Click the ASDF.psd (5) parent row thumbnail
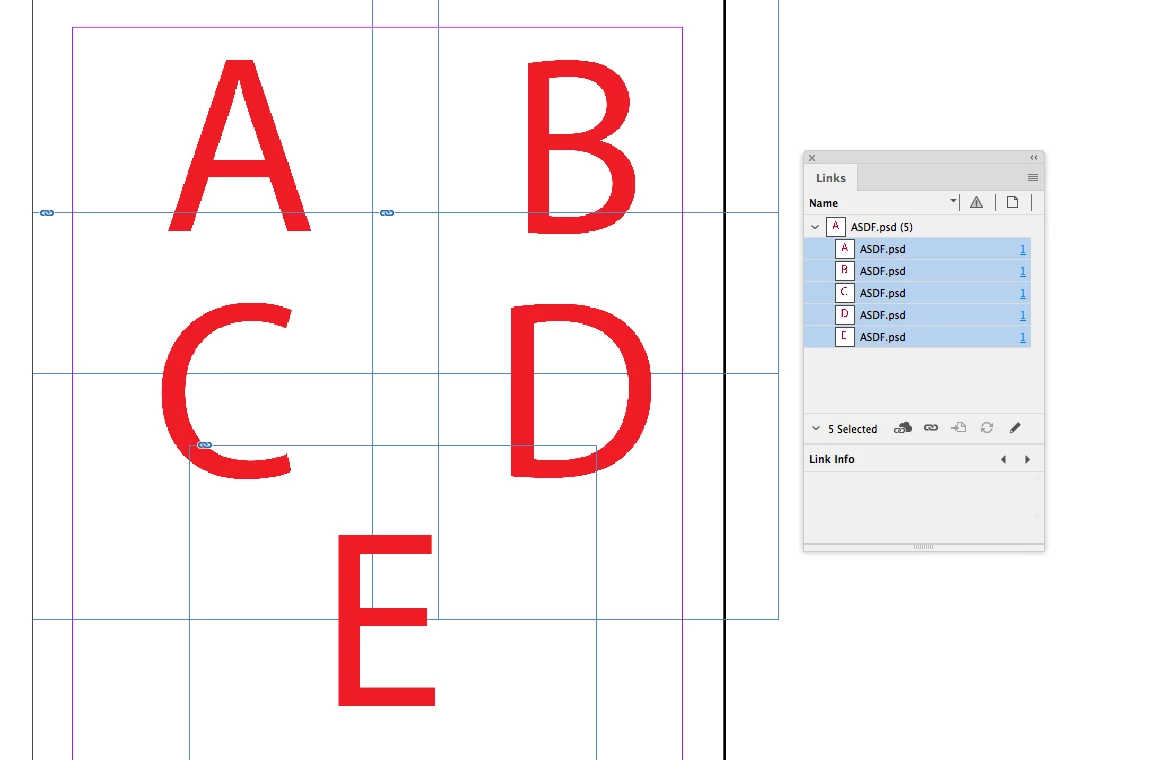The image size is (1155, 760). pyautogui.click(x=835, y=227)
